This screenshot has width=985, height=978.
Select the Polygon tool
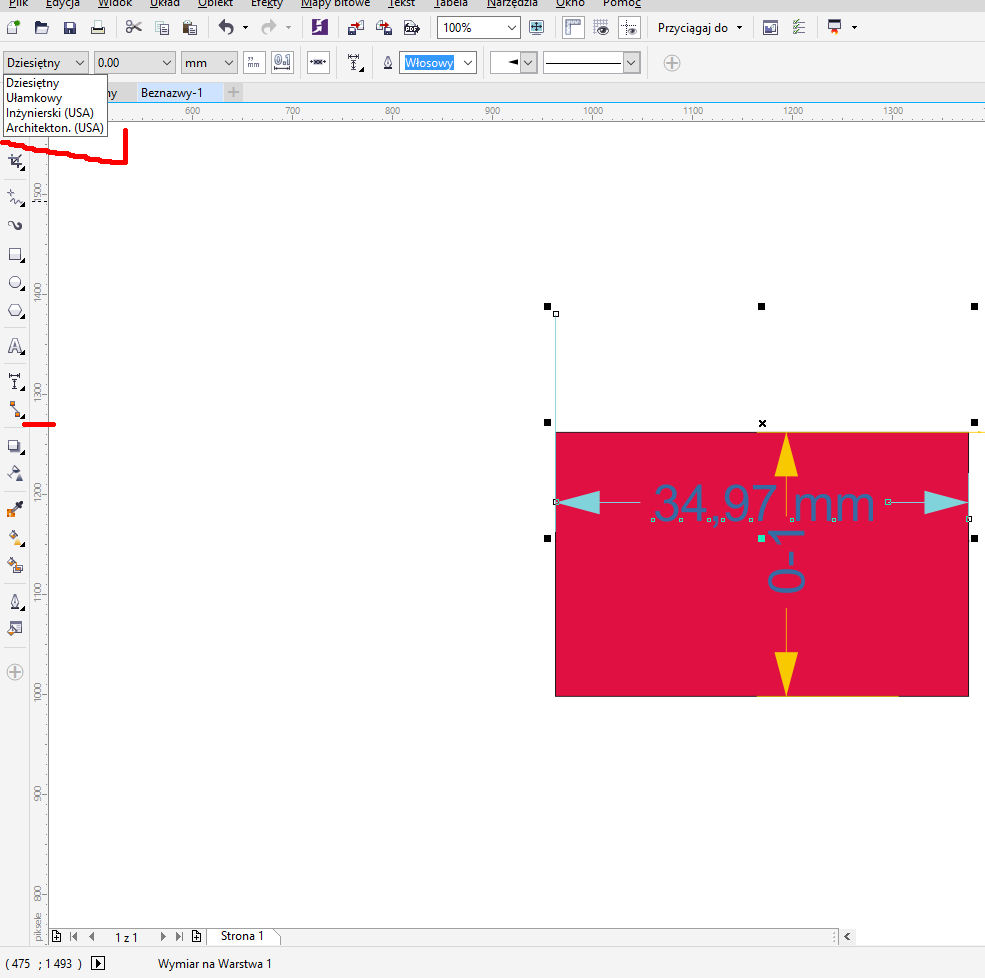[15, 311]
